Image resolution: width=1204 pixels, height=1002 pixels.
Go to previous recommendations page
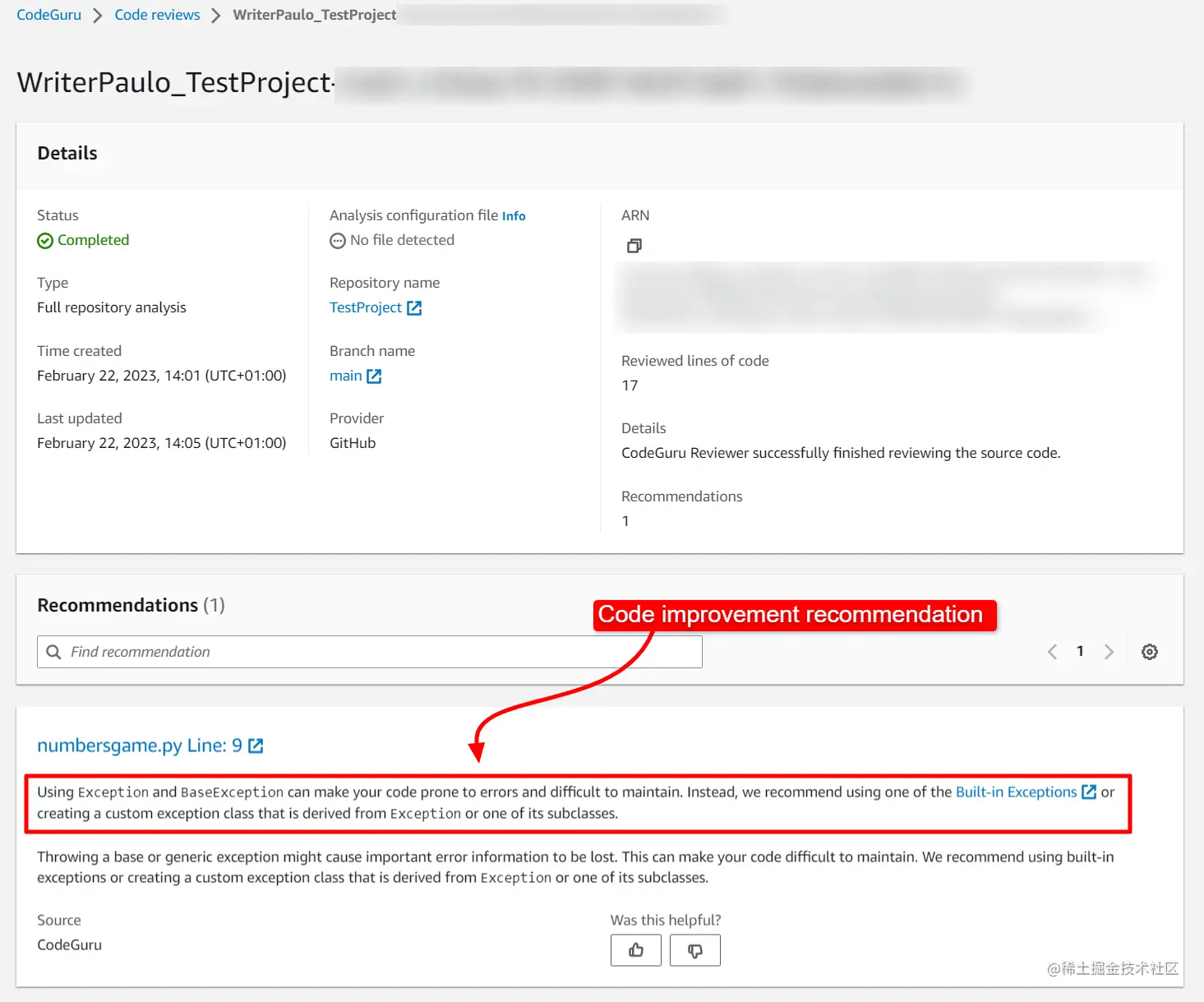point(1052,652)
